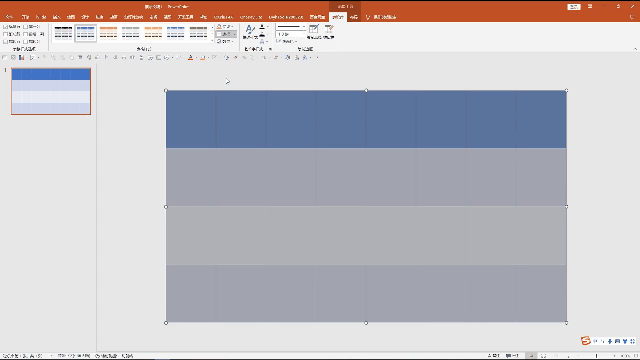Switch to Reading view
Image resolution: width=640 pixels, height=360 pixels.
pos(556,356)
